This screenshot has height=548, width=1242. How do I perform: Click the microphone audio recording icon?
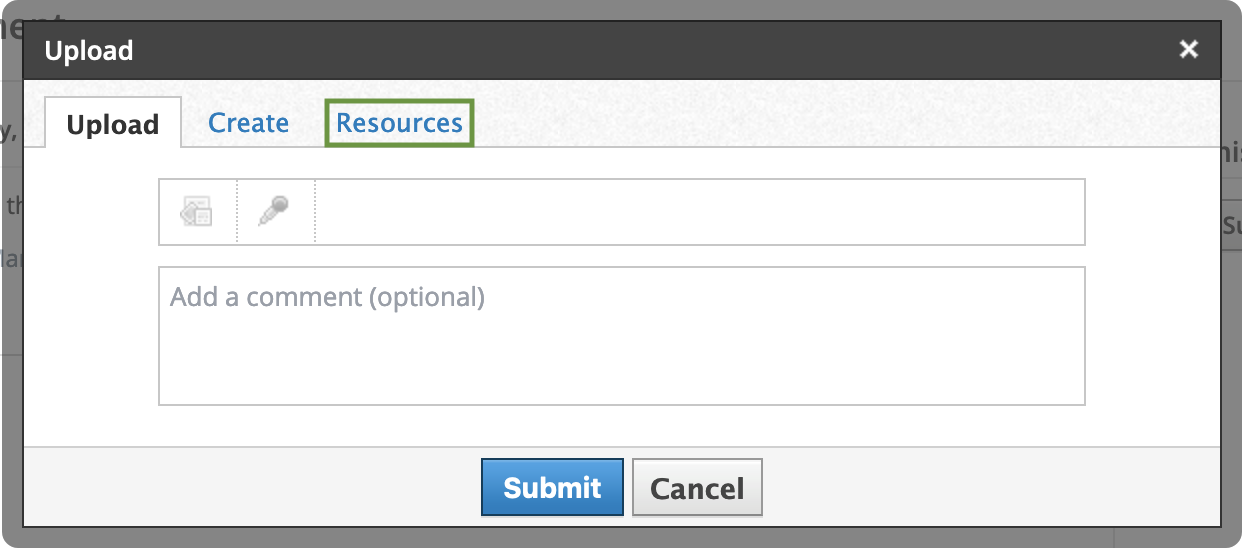coord(275,211)
